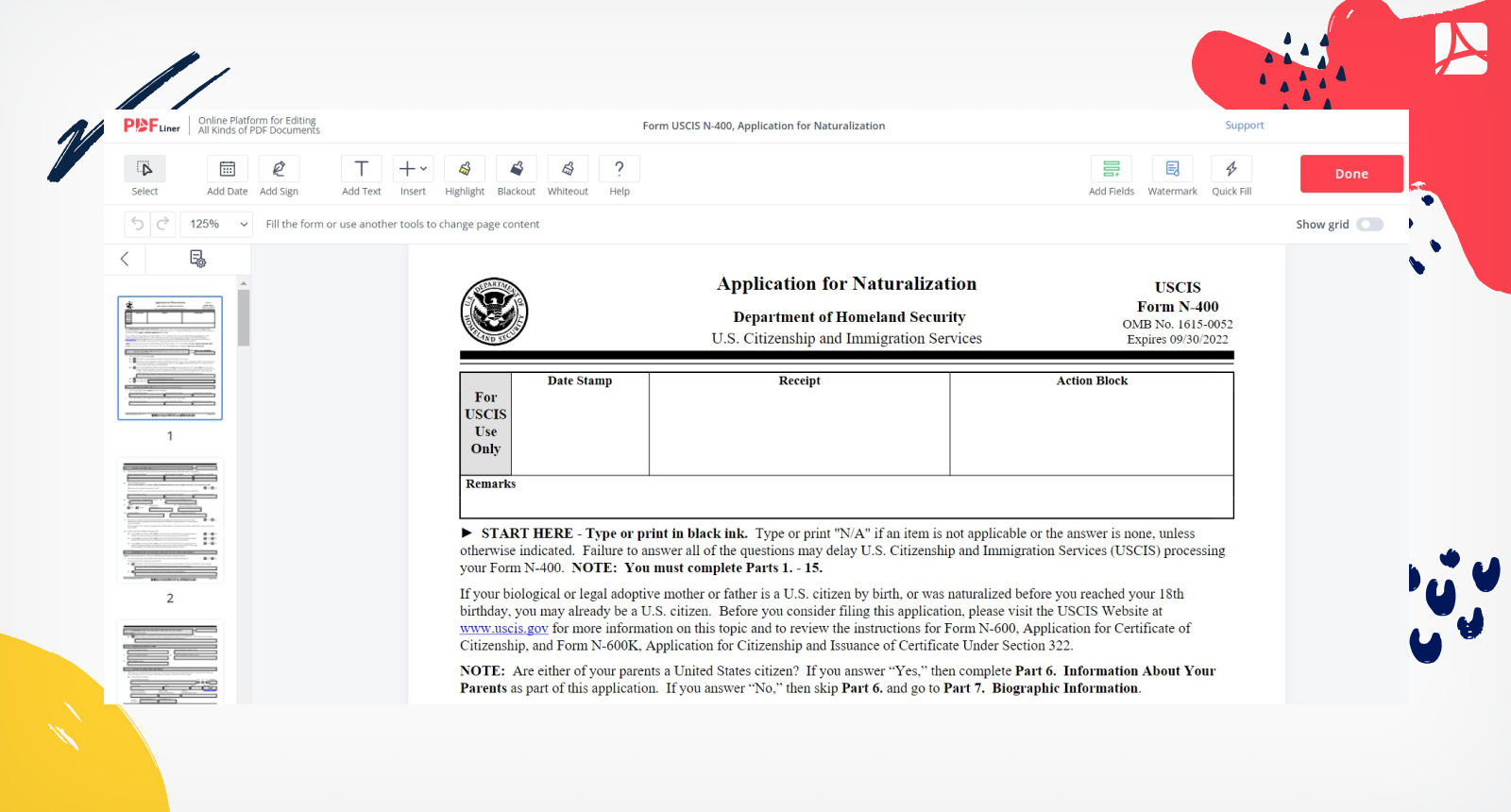Open the Support link
Viewport: 1511px width, 812px height.
tap(1244, 126)
